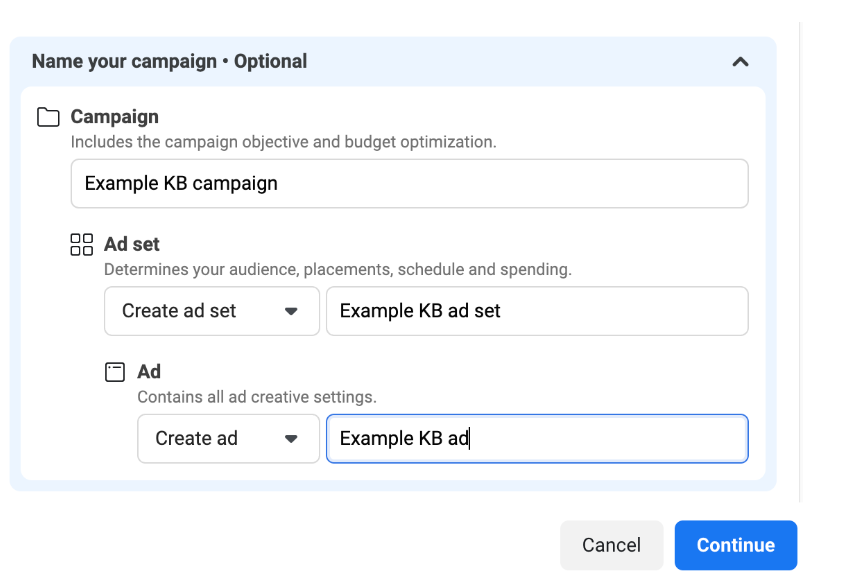Collapse the Name your campaign section chevron
This screenshot has width=842, height=587.
coord(740,62)
